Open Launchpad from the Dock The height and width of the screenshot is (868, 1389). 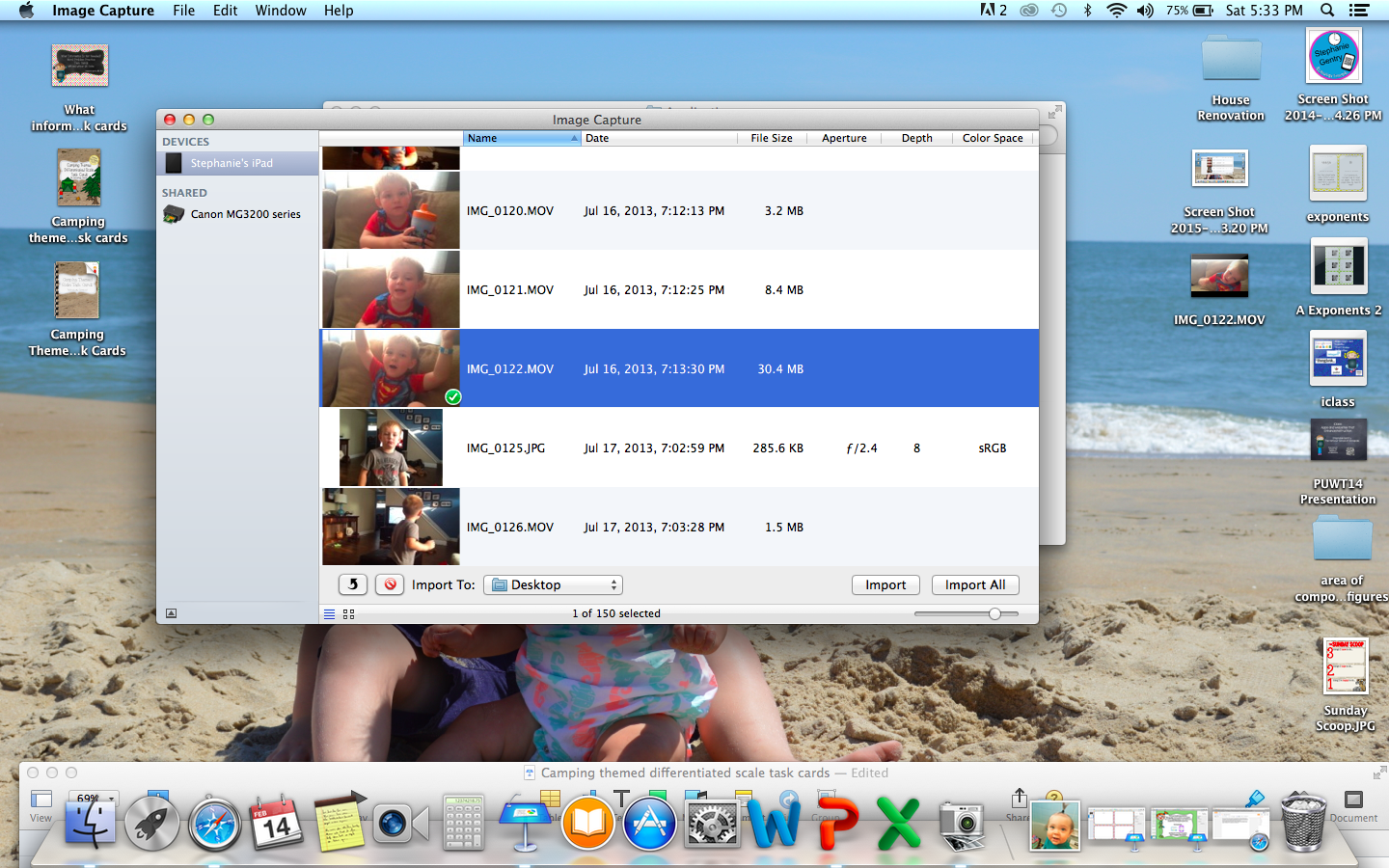click(x=152, y=823)
